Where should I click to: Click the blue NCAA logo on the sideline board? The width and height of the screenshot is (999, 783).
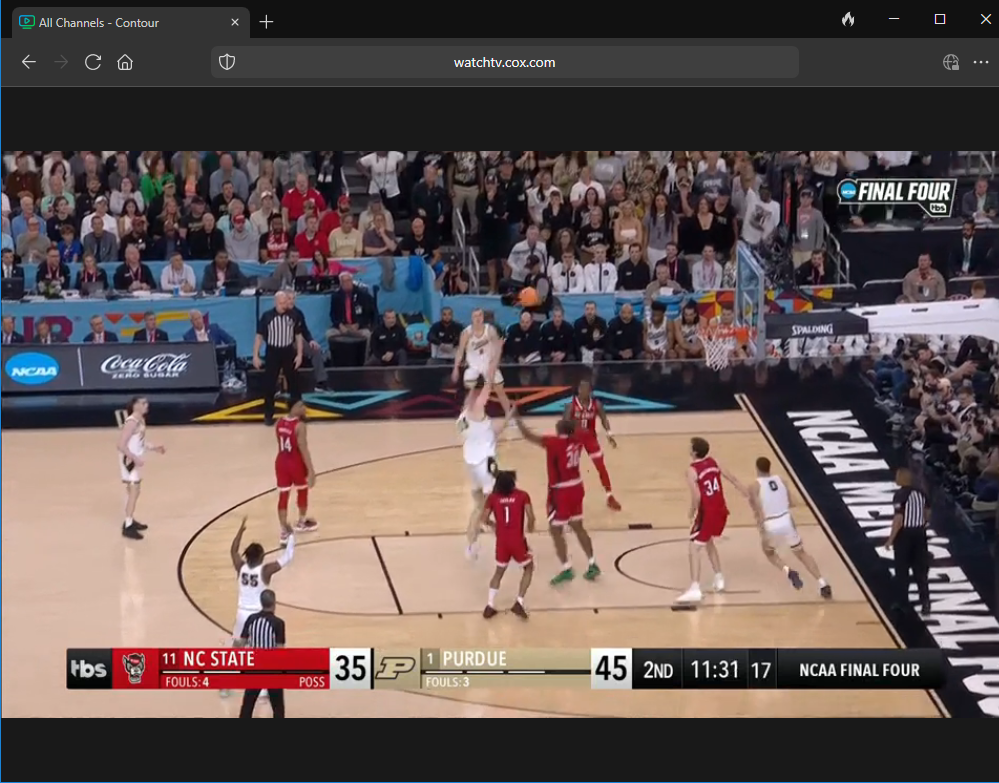pos(32,369)
